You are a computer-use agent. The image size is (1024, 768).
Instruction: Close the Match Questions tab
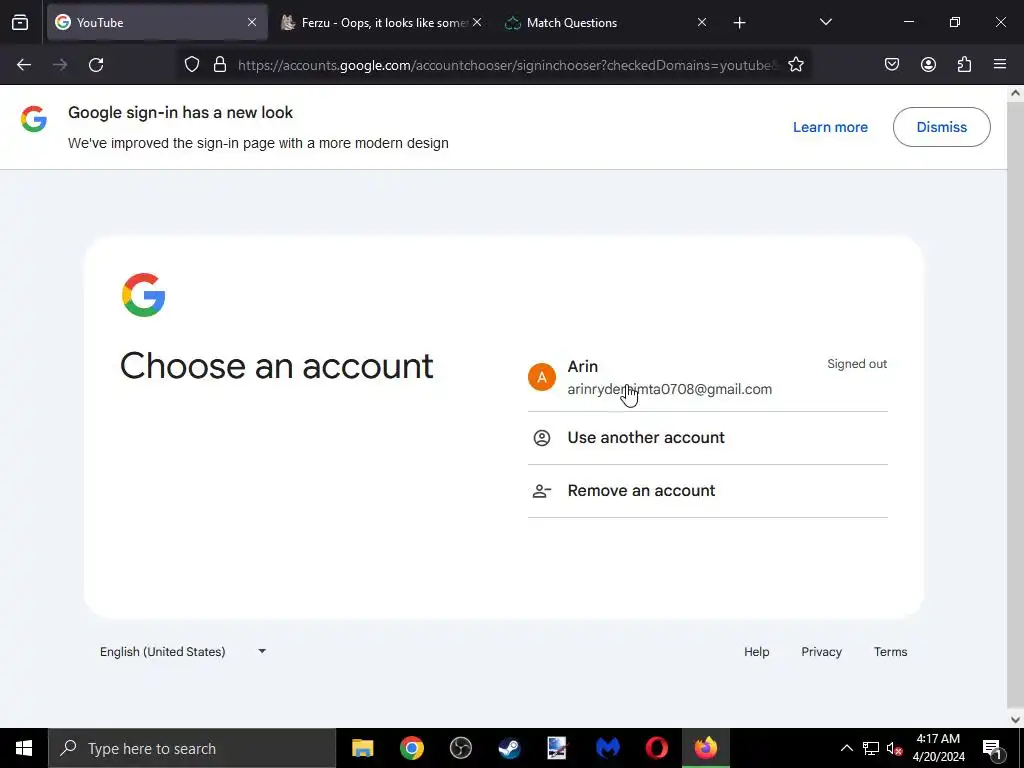702,23
